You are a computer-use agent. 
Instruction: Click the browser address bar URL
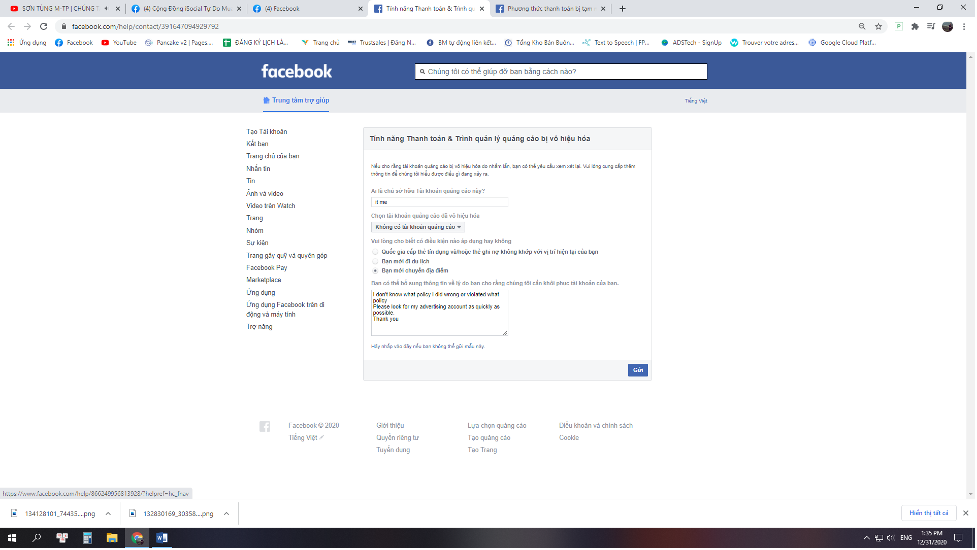[x=145, y=26]
